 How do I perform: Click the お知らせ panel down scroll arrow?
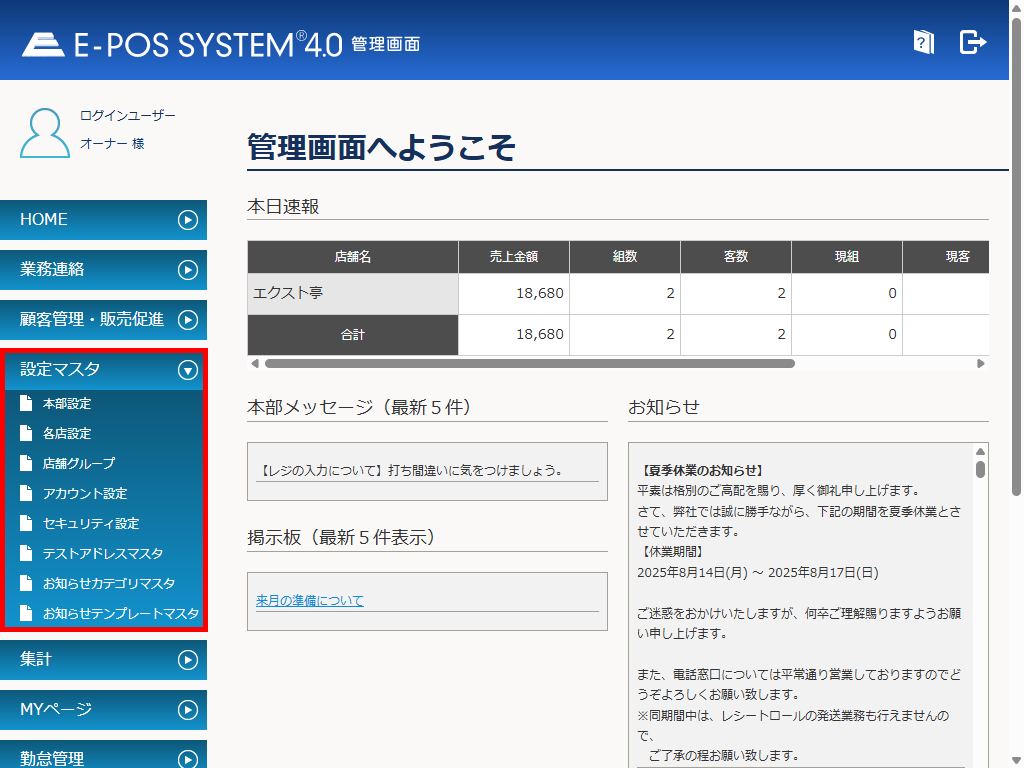tap(981, 760)
